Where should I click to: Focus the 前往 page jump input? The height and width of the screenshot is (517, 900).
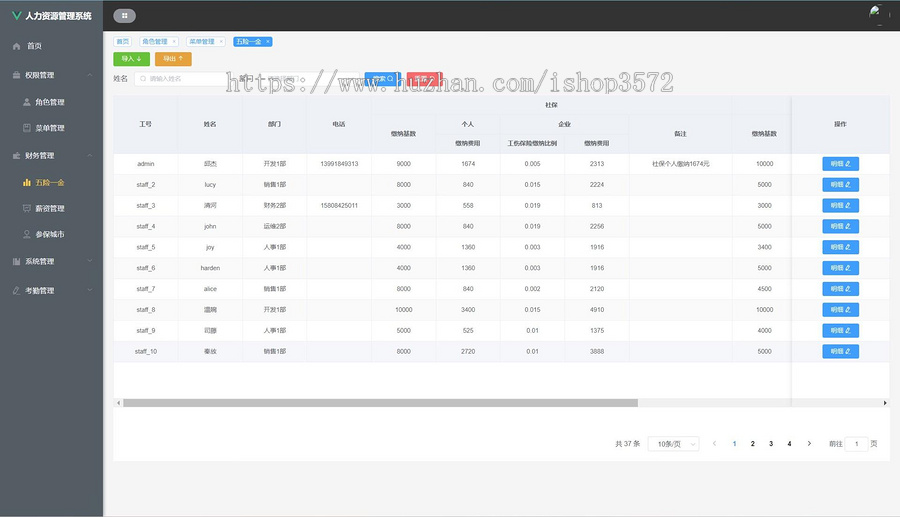pos(856,444)
